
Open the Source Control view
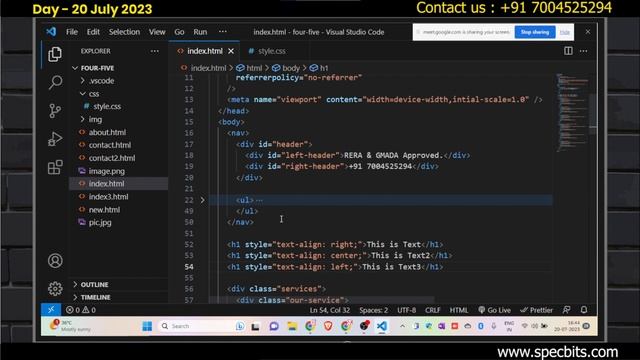[x=55, y=111]
